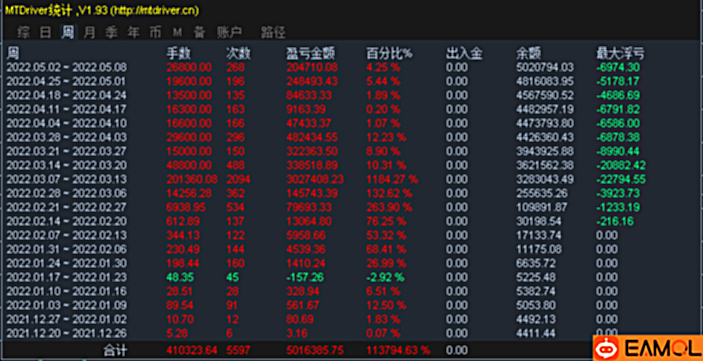Select week row 2022.01.31 ~ 2022.02.06

[352, 249]
